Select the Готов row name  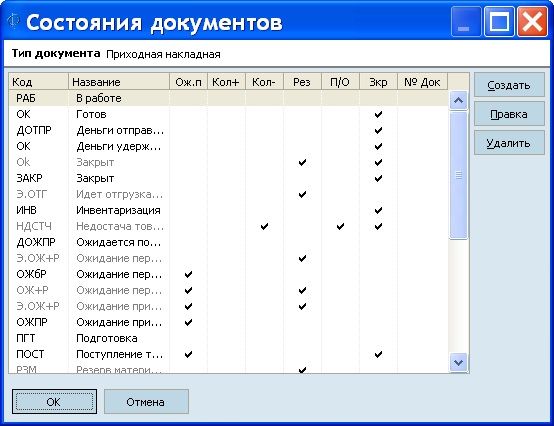(91, 114)
